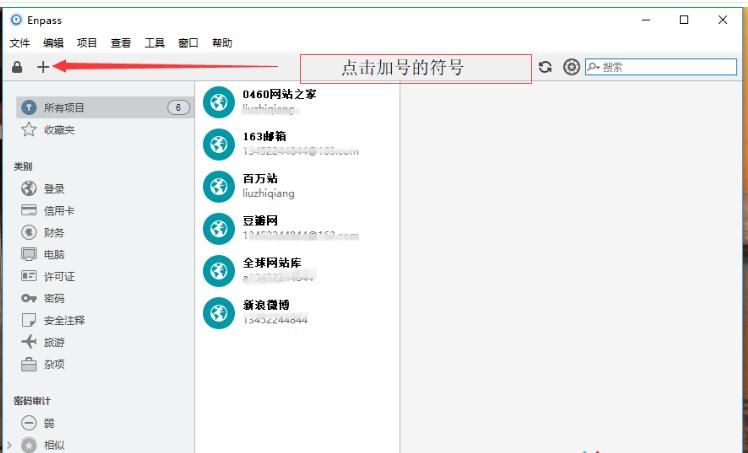Screen dimensions: 748x453
Task: Click the globe icon of 豆瓣网
Action: 218,229
